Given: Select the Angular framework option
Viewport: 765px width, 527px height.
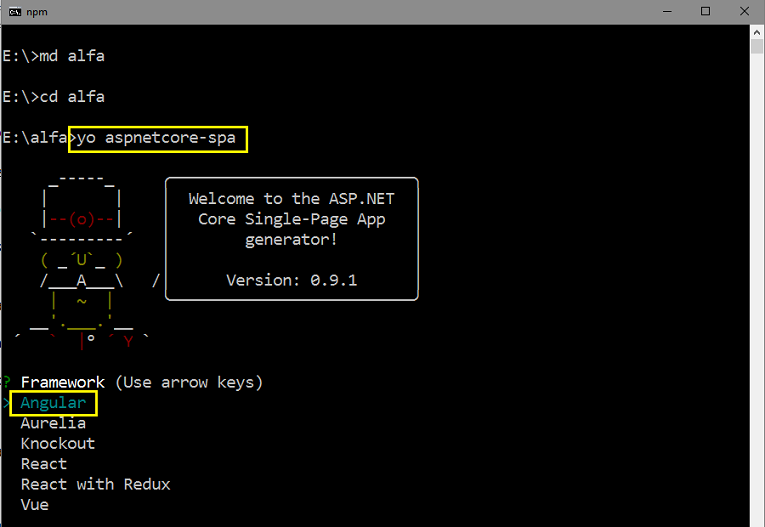Looking at the screenshot, I should click(53, 403).
